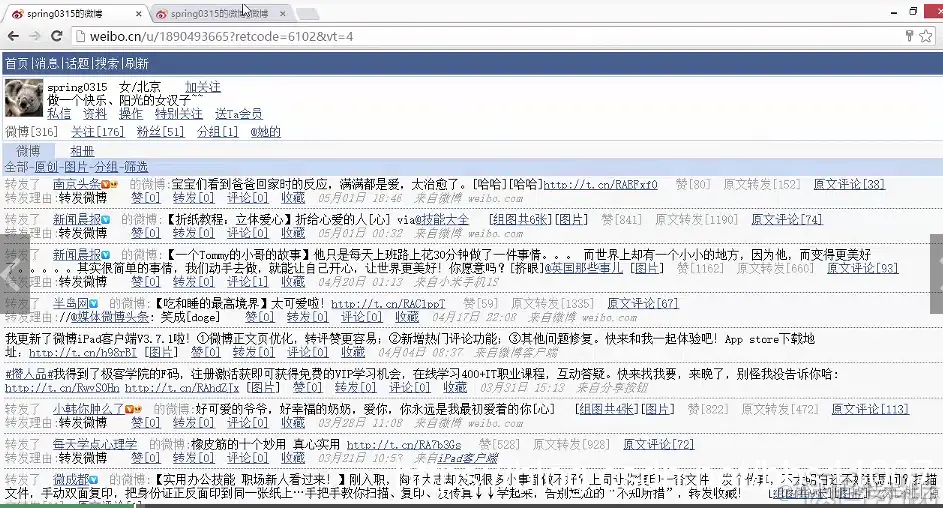Click the key icon in address bar
This screenshot has height=508, width=943.
point(909,36)
